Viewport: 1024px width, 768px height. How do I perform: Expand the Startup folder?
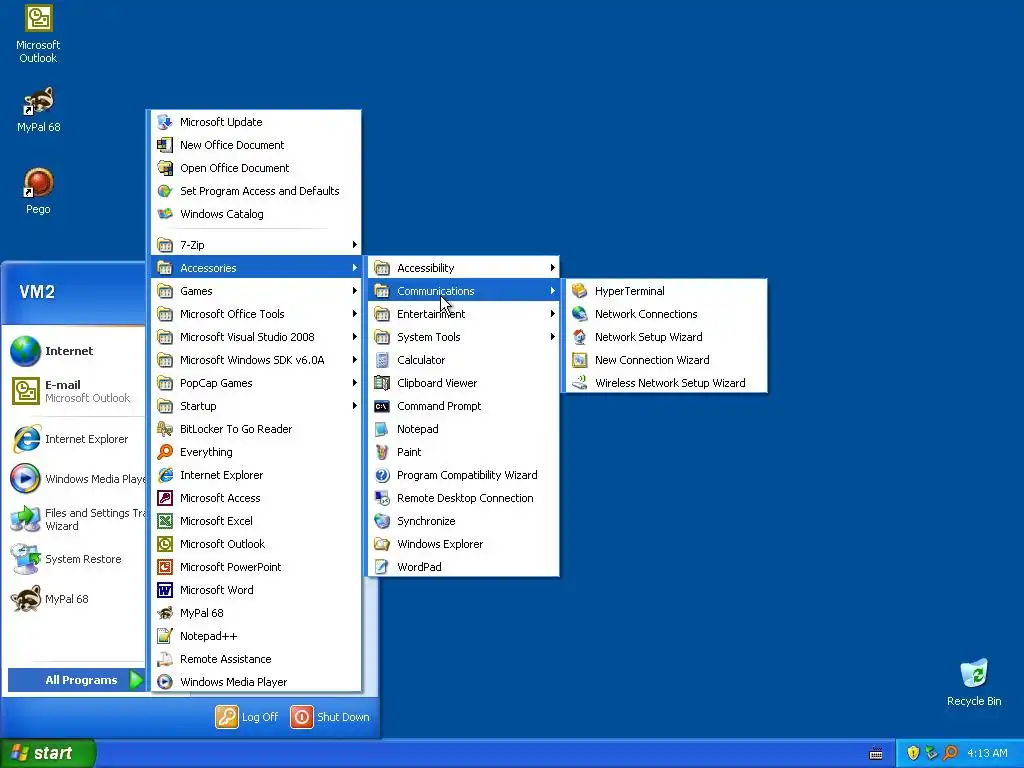pos(256,406)
